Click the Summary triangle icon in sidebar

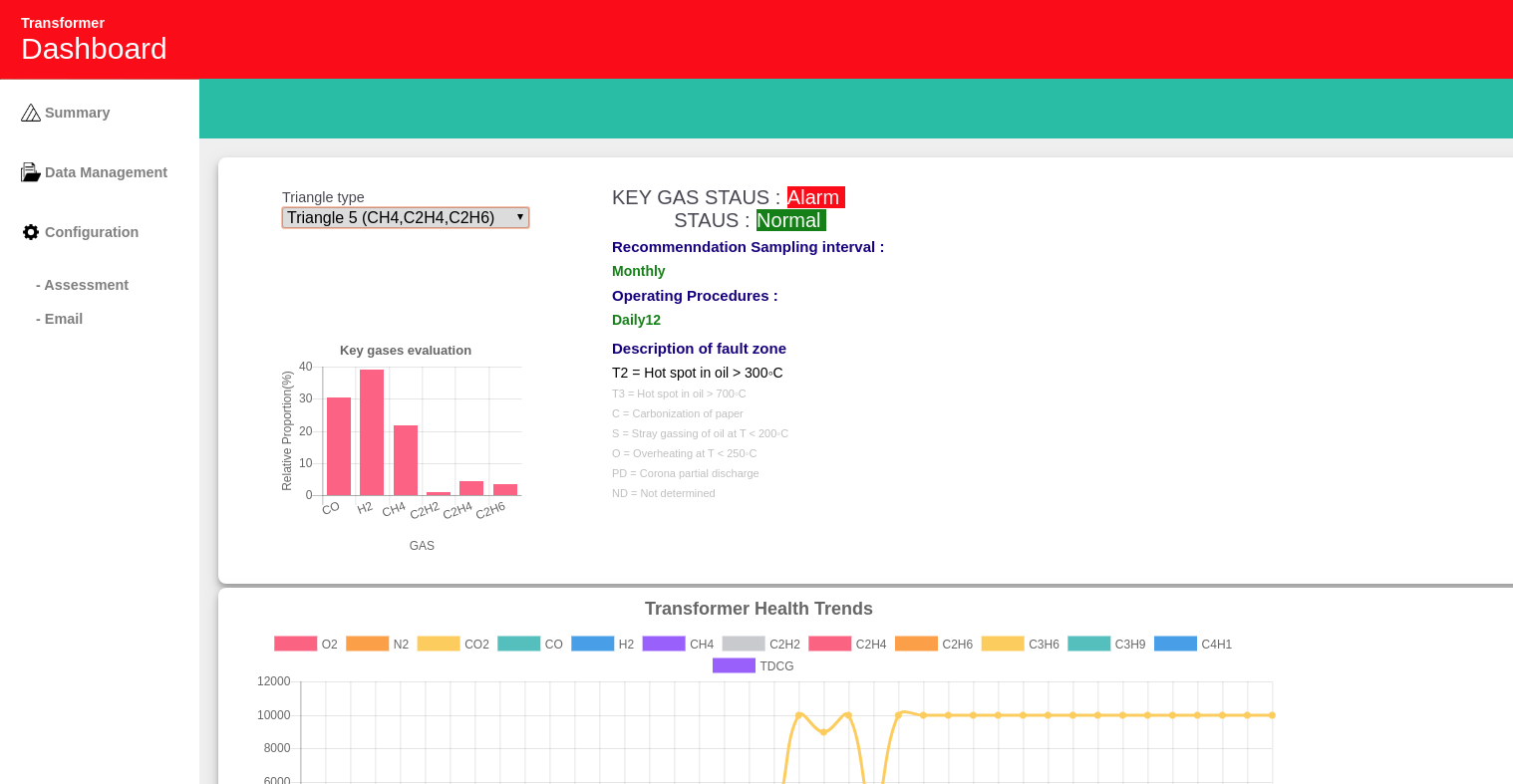pos(31,113)
